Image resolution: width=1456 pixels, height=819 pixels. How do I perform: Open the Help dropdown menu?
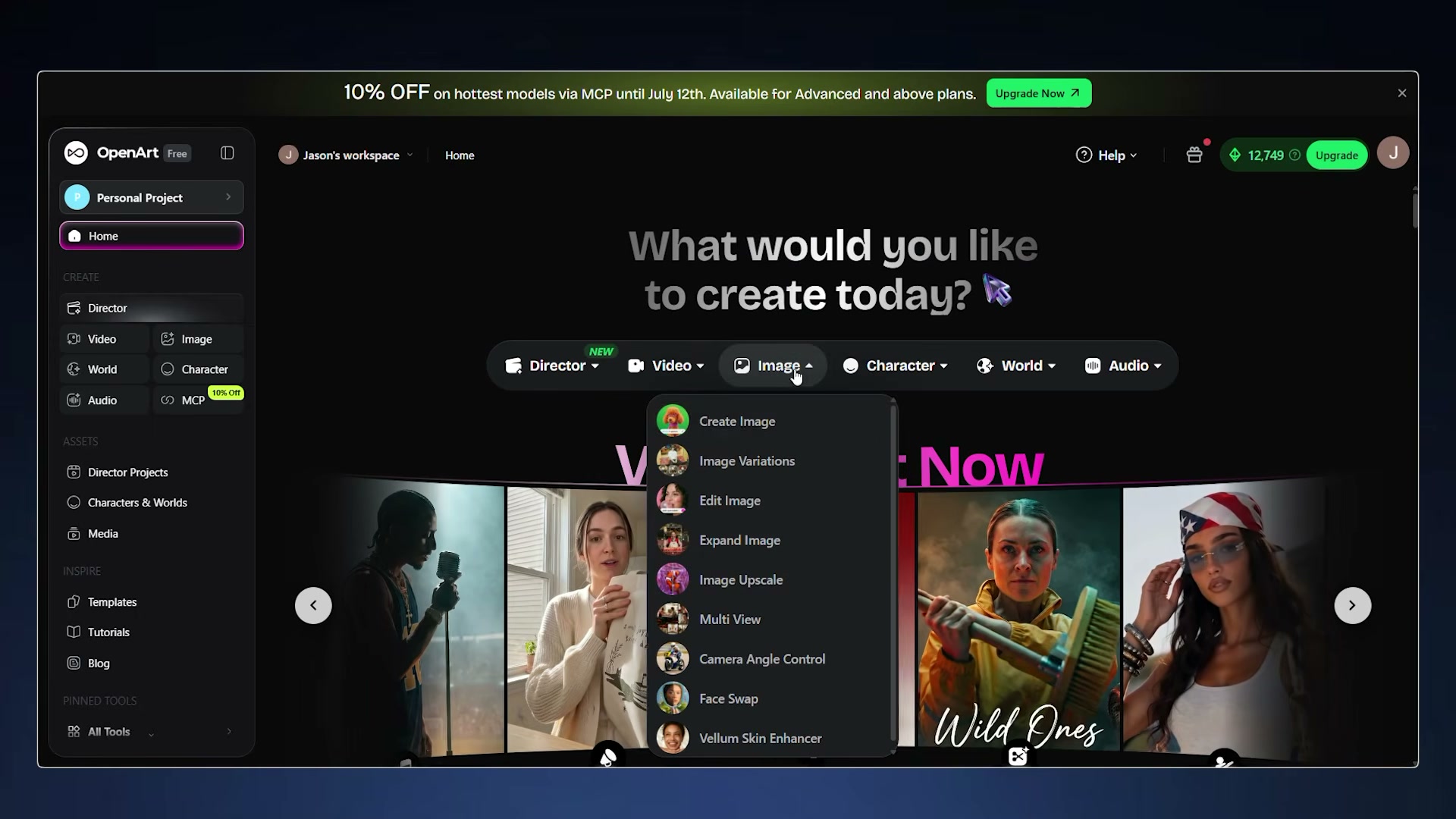[1106, 155]
